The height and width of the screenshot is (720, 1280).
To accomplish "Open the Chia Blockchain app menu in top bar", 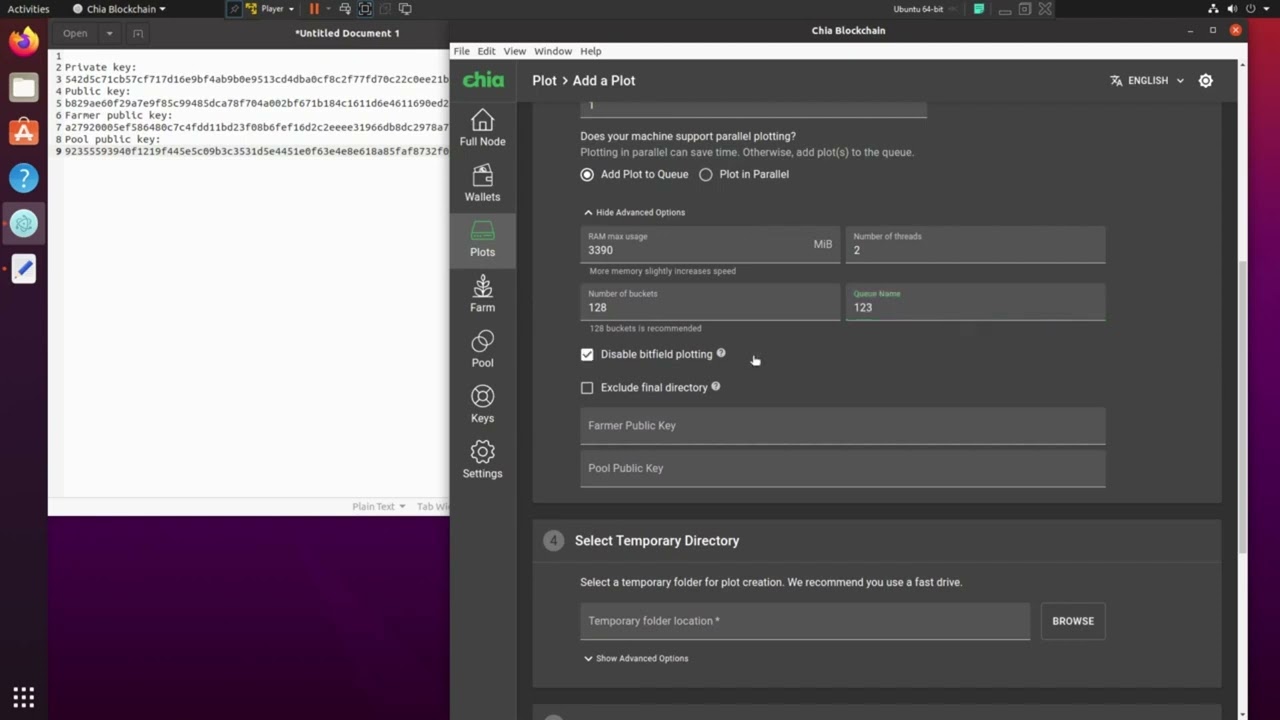I will click(x=120, y=9).
